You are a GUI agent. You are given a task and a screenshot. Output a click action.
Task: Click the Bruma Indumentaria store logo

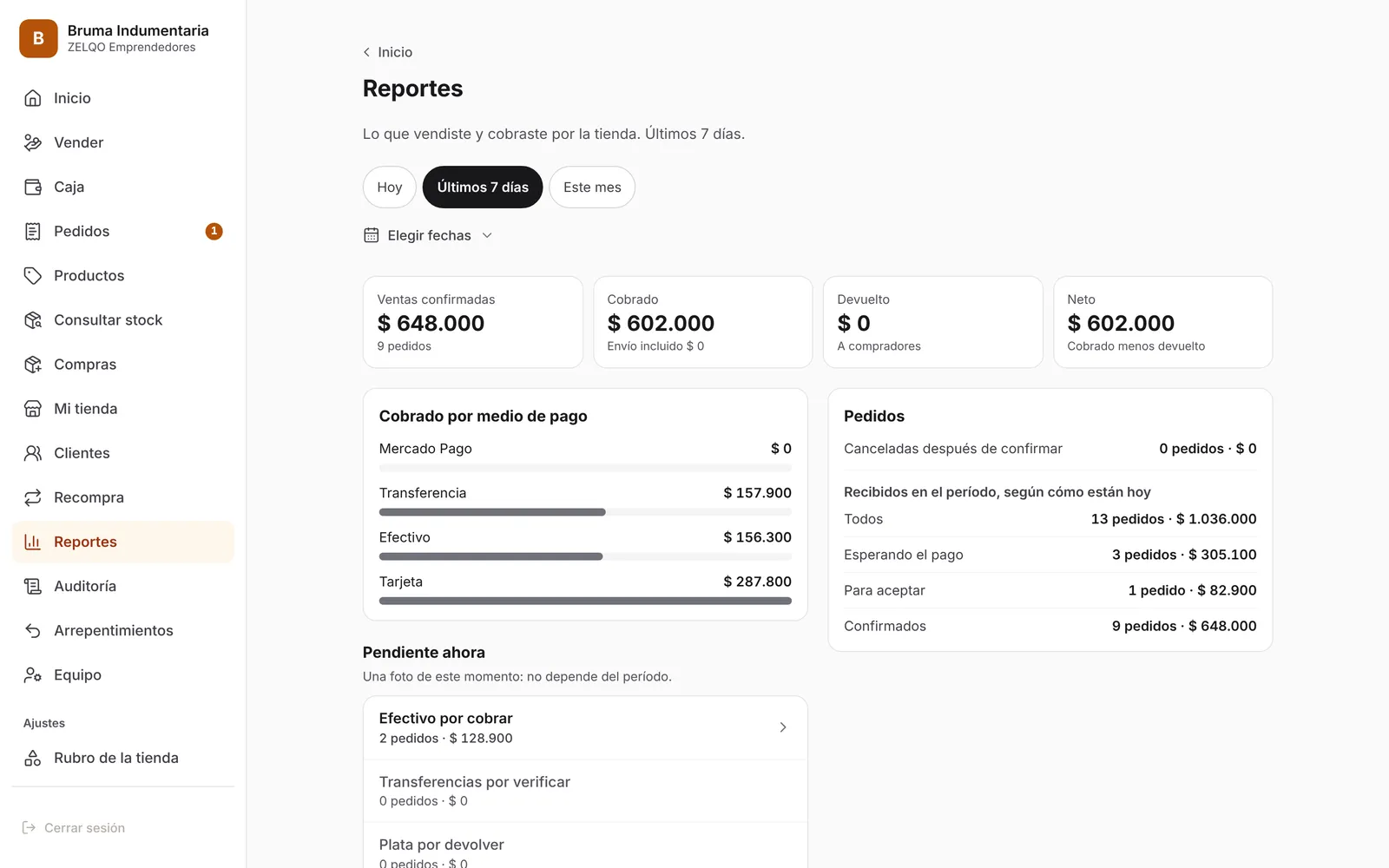pos(38,38)
